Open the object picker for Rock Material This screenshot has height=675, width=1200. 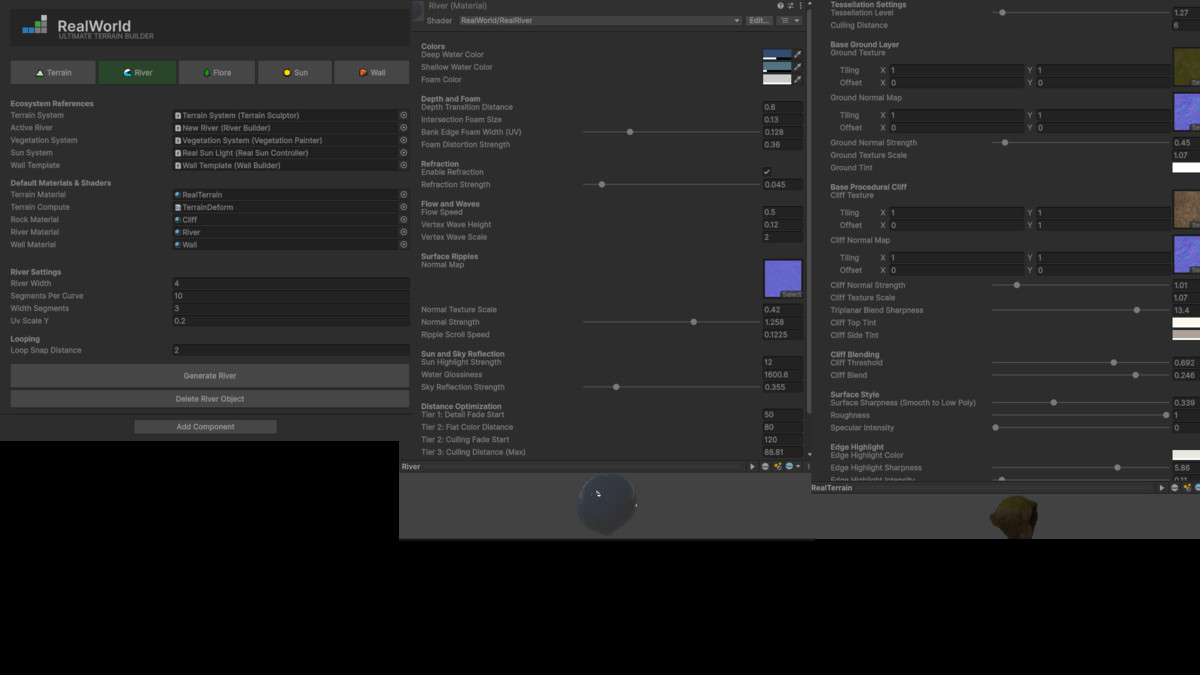[404, 219]
